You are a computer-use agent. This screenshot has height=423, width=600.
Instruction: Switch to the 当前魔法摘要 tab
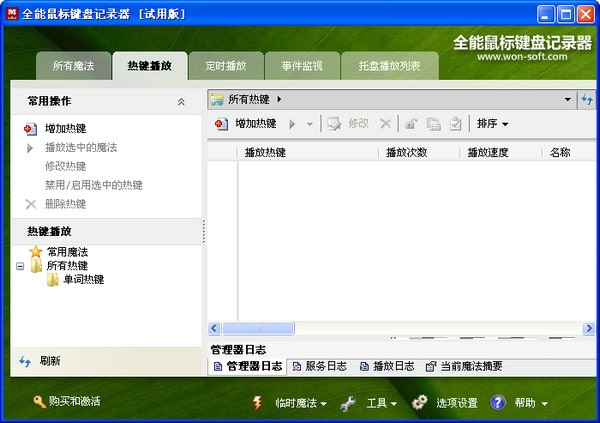click(x=464, y=367)
